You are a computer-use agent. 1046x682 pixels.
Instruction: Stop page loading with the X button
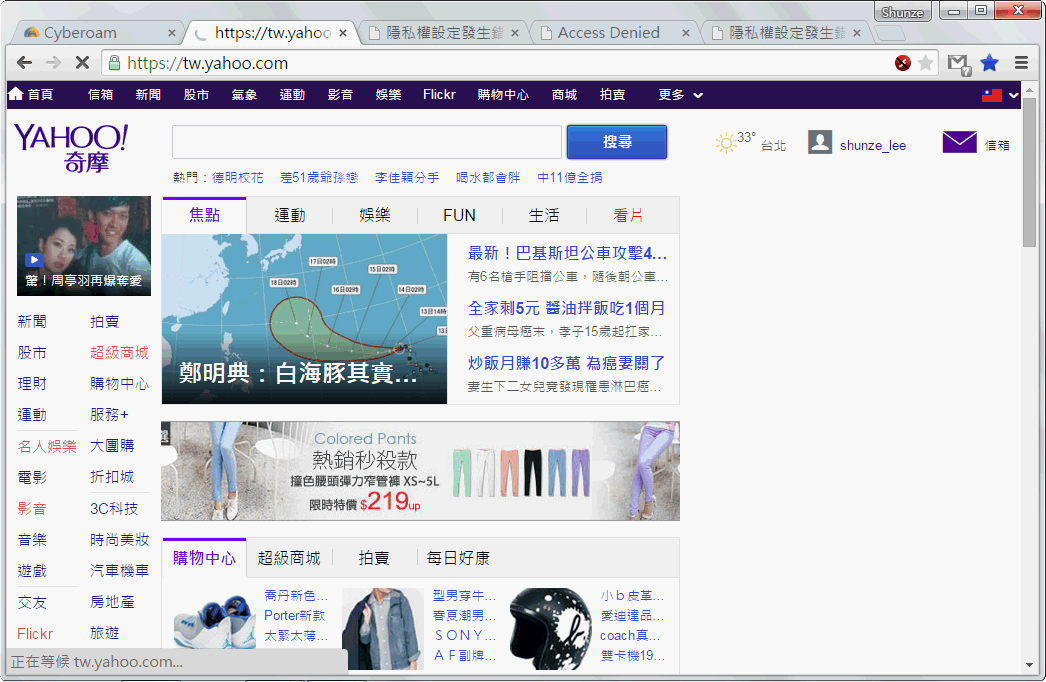click(x=82, y=63)
